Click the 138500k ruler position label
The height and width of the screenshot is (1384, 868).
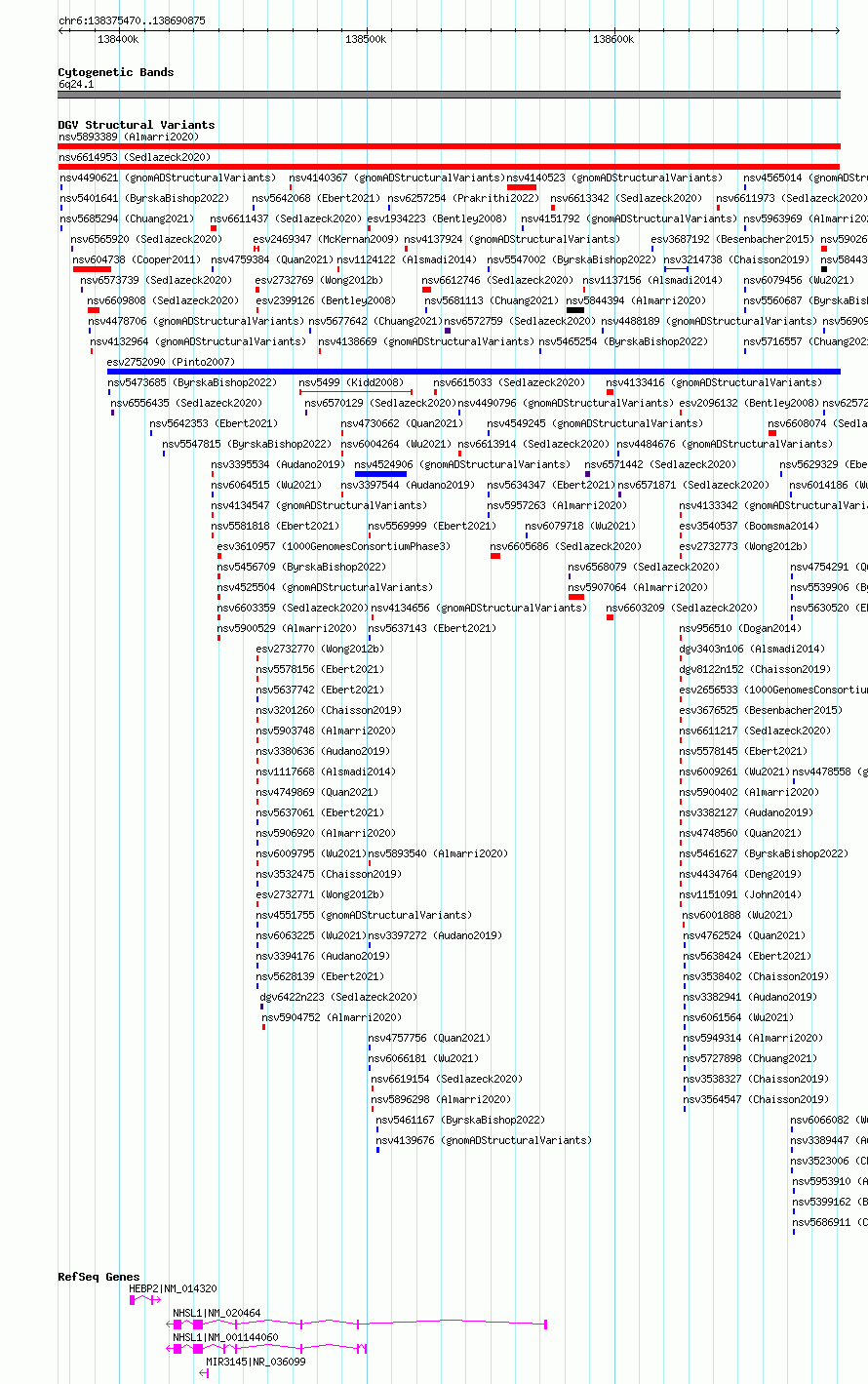(x=366, y=39)
